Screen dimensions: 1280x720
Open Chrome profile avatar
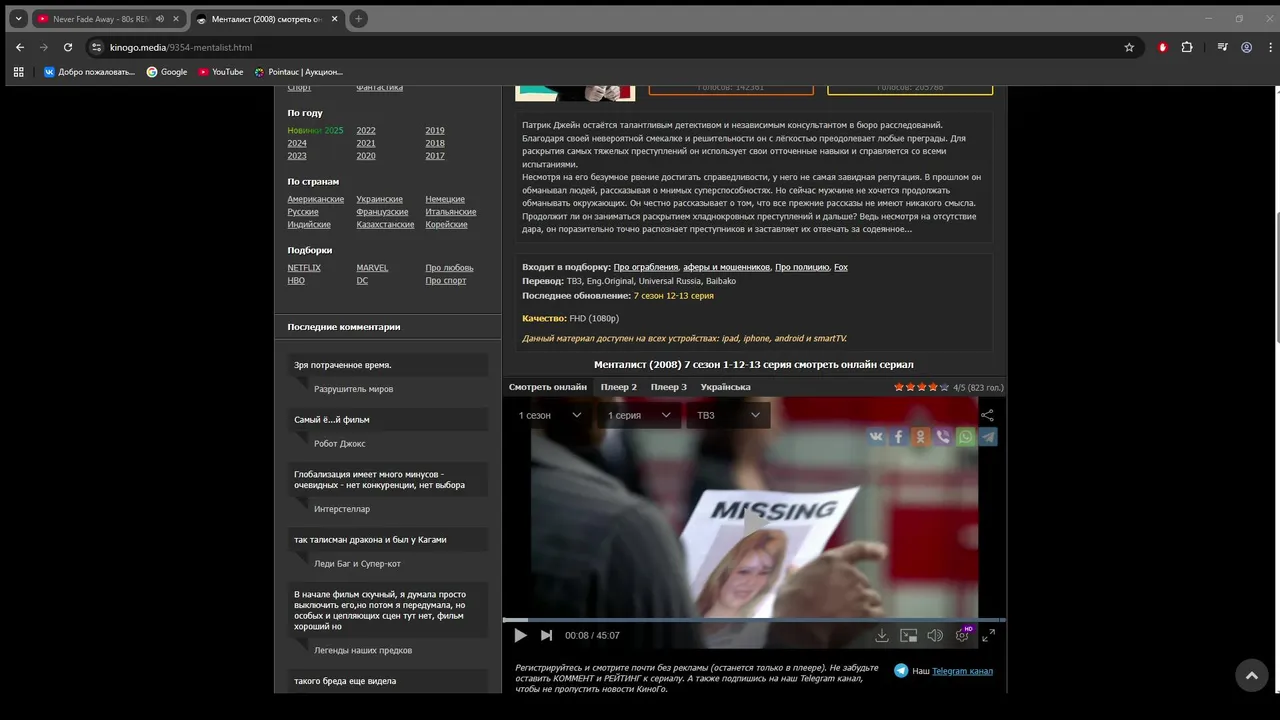tap(1246, 47)
